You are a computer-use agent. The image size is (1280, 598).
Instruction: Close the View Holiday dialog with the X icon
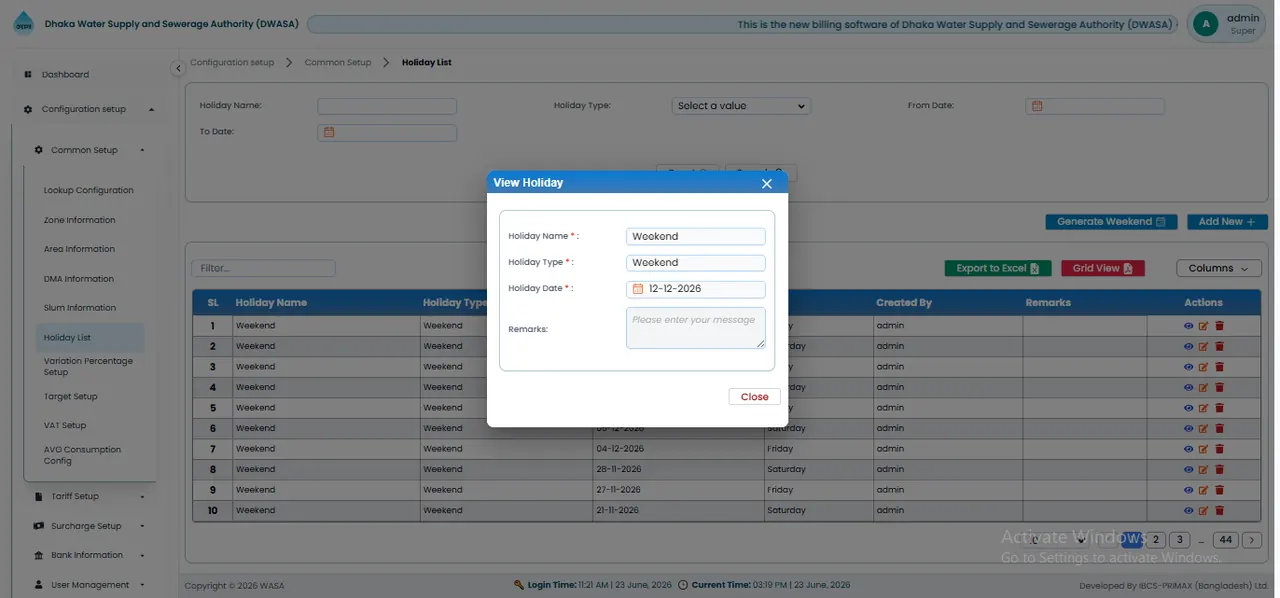(x=767, y=184)
